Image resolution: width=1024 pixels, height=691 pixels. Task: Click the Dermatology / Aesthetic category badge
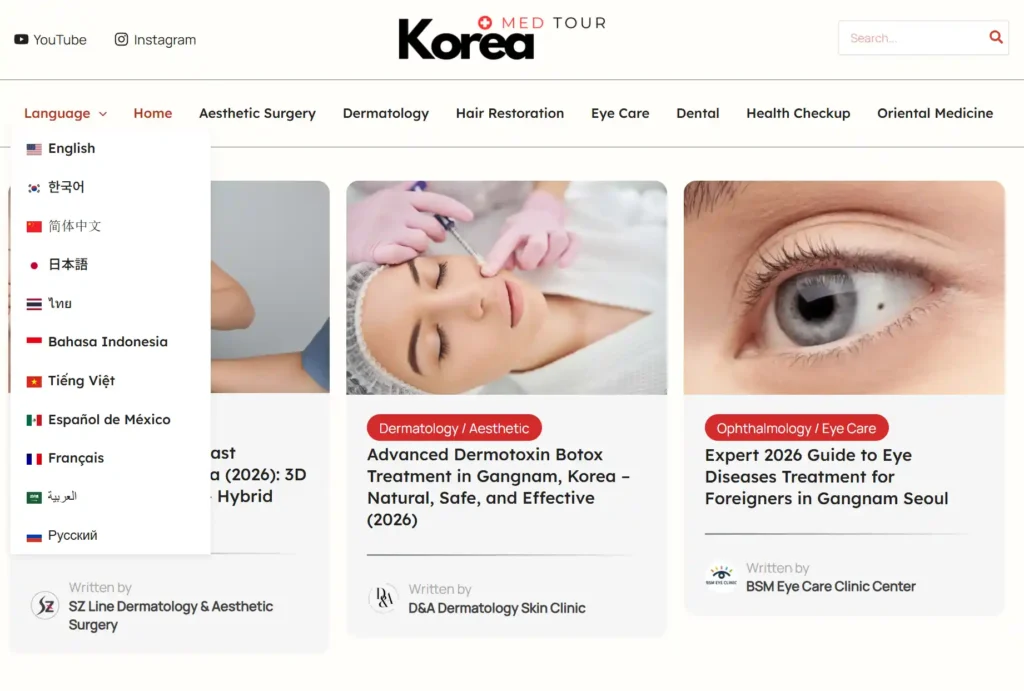[453, 427]
